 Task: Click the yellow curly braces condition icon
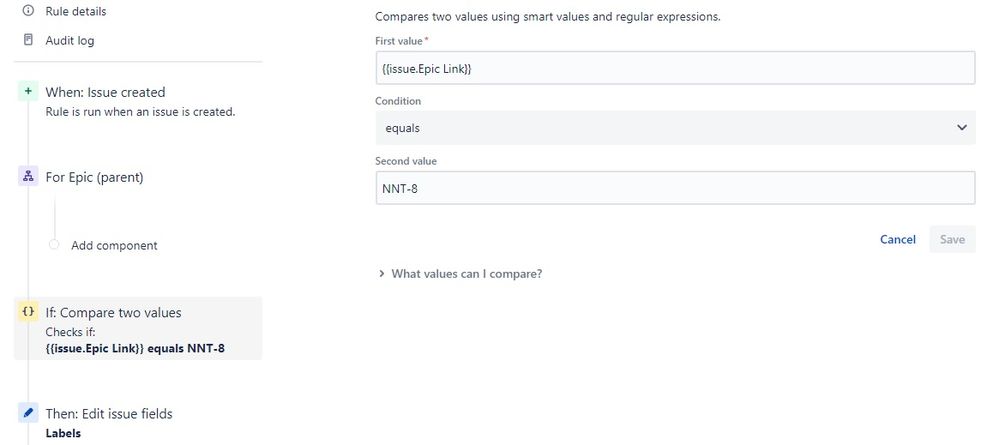[28, 312]
